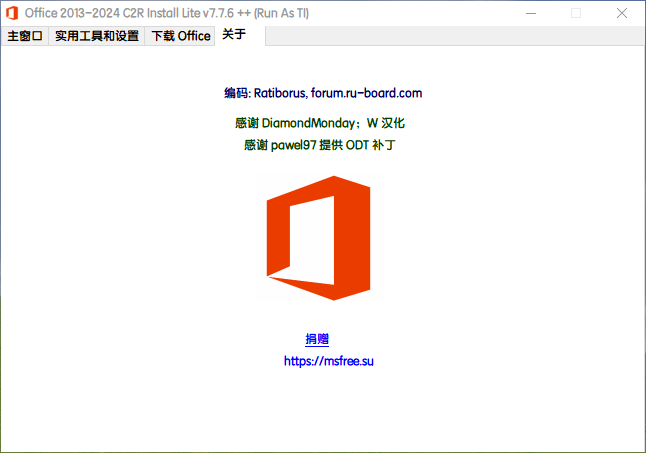Open the 关于 tab
The width and height of the screenshot is (646, 453).
coord(239,35)
